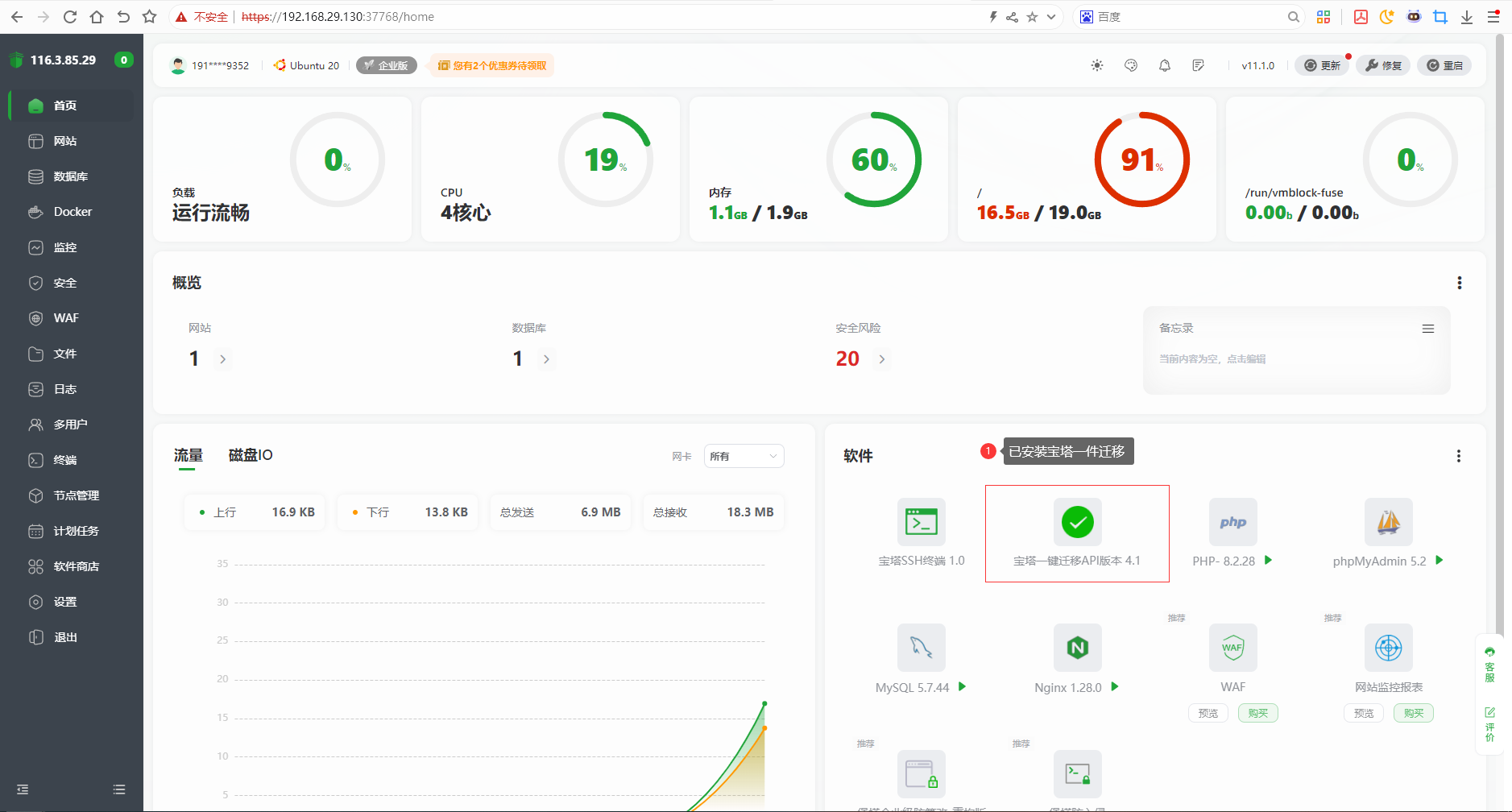Screen dimensions: 1512x812
Task: Expand the 安全风险 chevron next to 20
Action: pos(882,359)
